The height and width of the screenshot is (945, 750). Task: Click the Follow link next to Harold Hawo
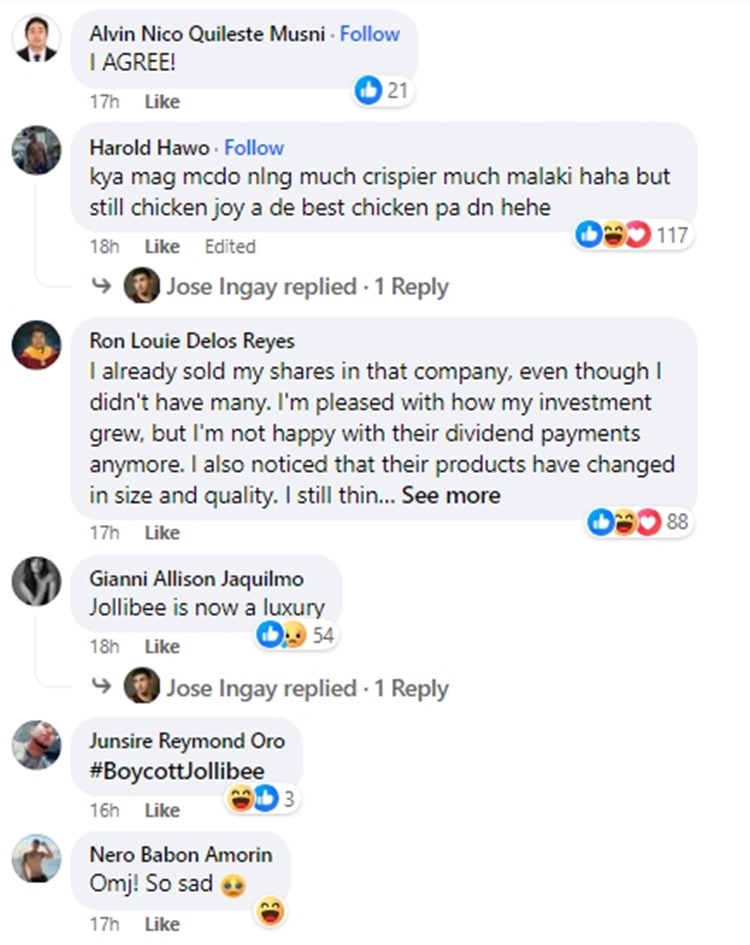click(x=254, y=148)
